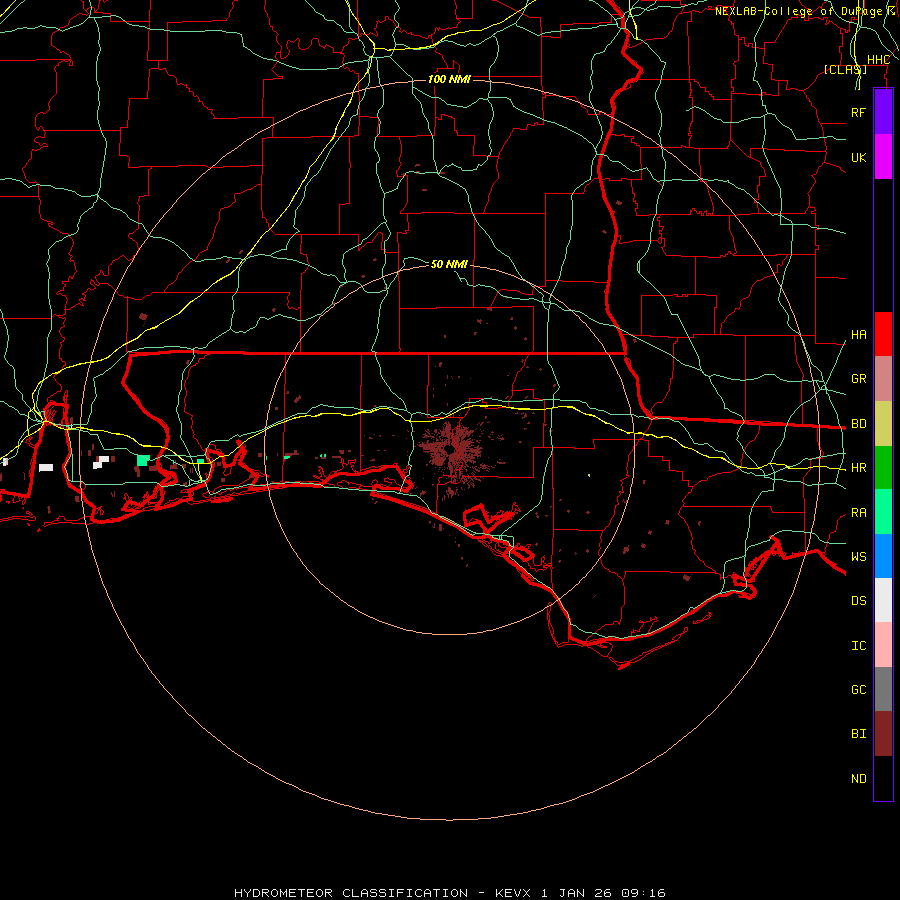Click the "RA" legend label
This screenshot has height=900, width=900.
coord(858,513)
